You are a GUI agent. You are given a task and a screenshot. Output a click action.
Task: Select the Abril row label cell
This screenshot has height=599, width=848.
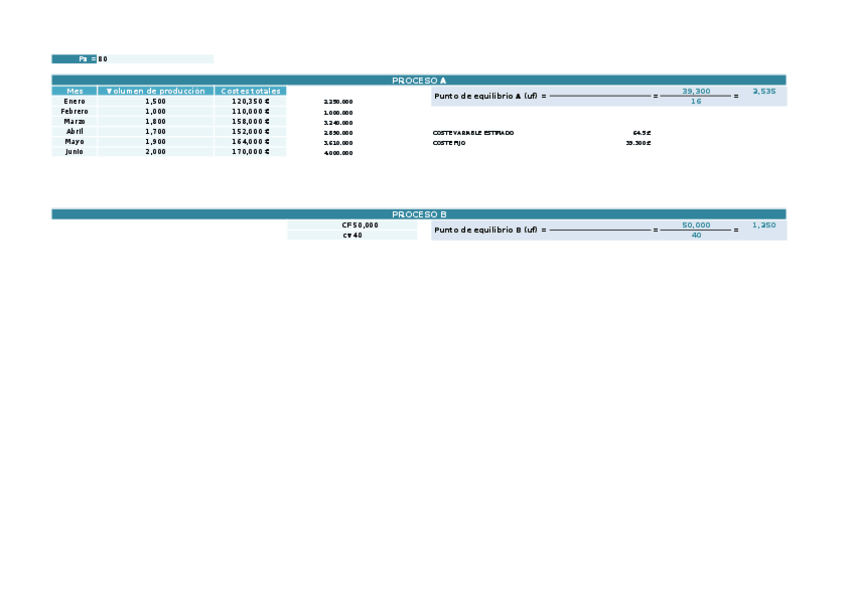click(74, 131)
